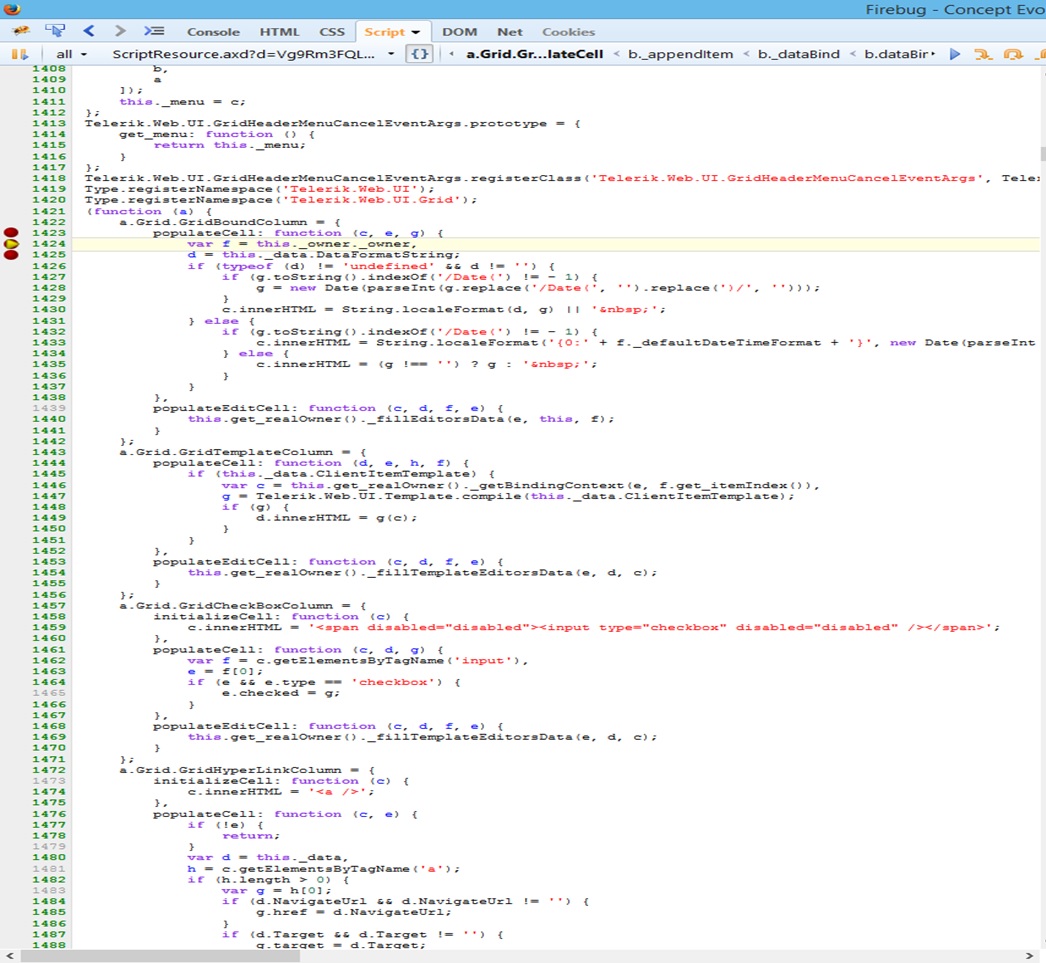Click 'g.href = d.NavigateUrl' on line 1485
Image resolution: width=1046 pixels, height=963 pixels.
[x=350, y=912]
